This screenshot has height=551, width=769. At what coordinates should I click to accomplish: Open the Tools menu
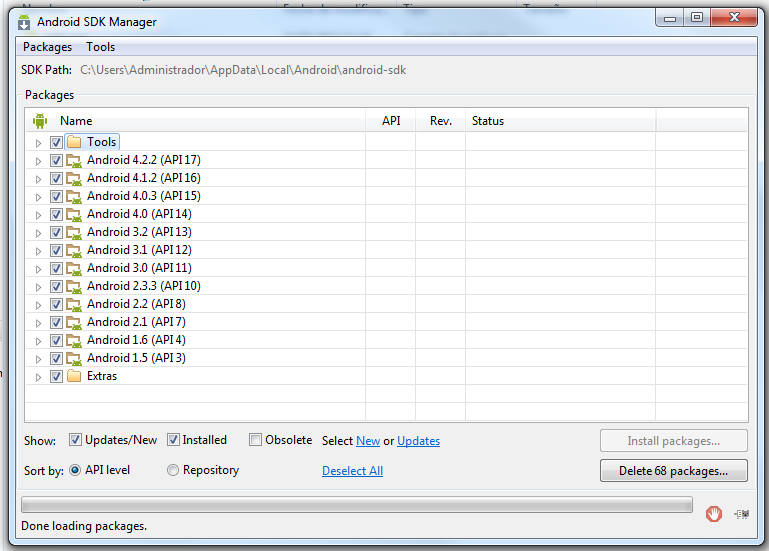pos(101,47)
